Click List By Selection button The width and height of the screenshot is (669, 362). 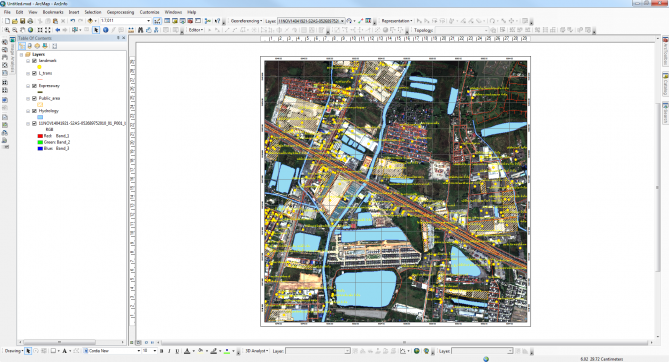point(45,46)
